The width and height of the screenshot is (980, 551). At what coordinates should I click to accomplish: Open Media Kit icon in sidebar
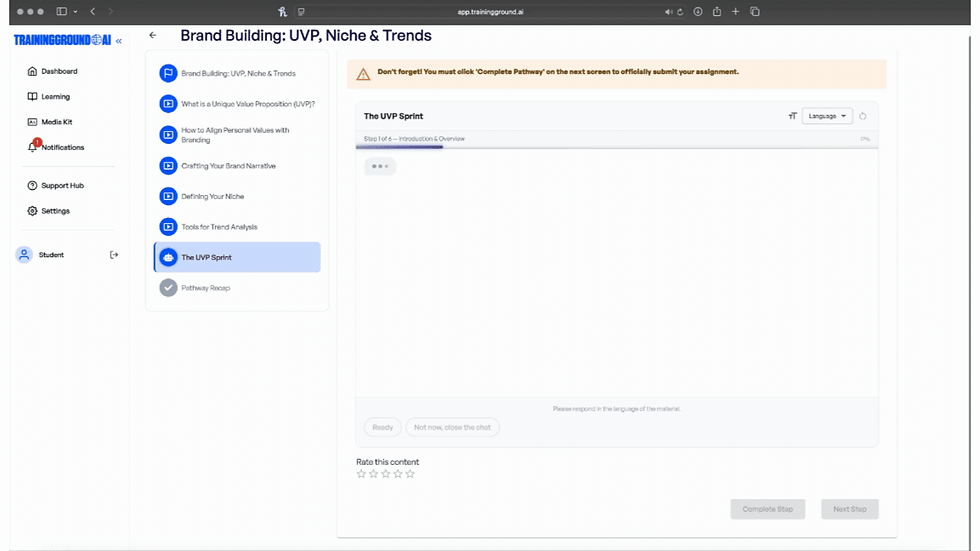[32, 122]
